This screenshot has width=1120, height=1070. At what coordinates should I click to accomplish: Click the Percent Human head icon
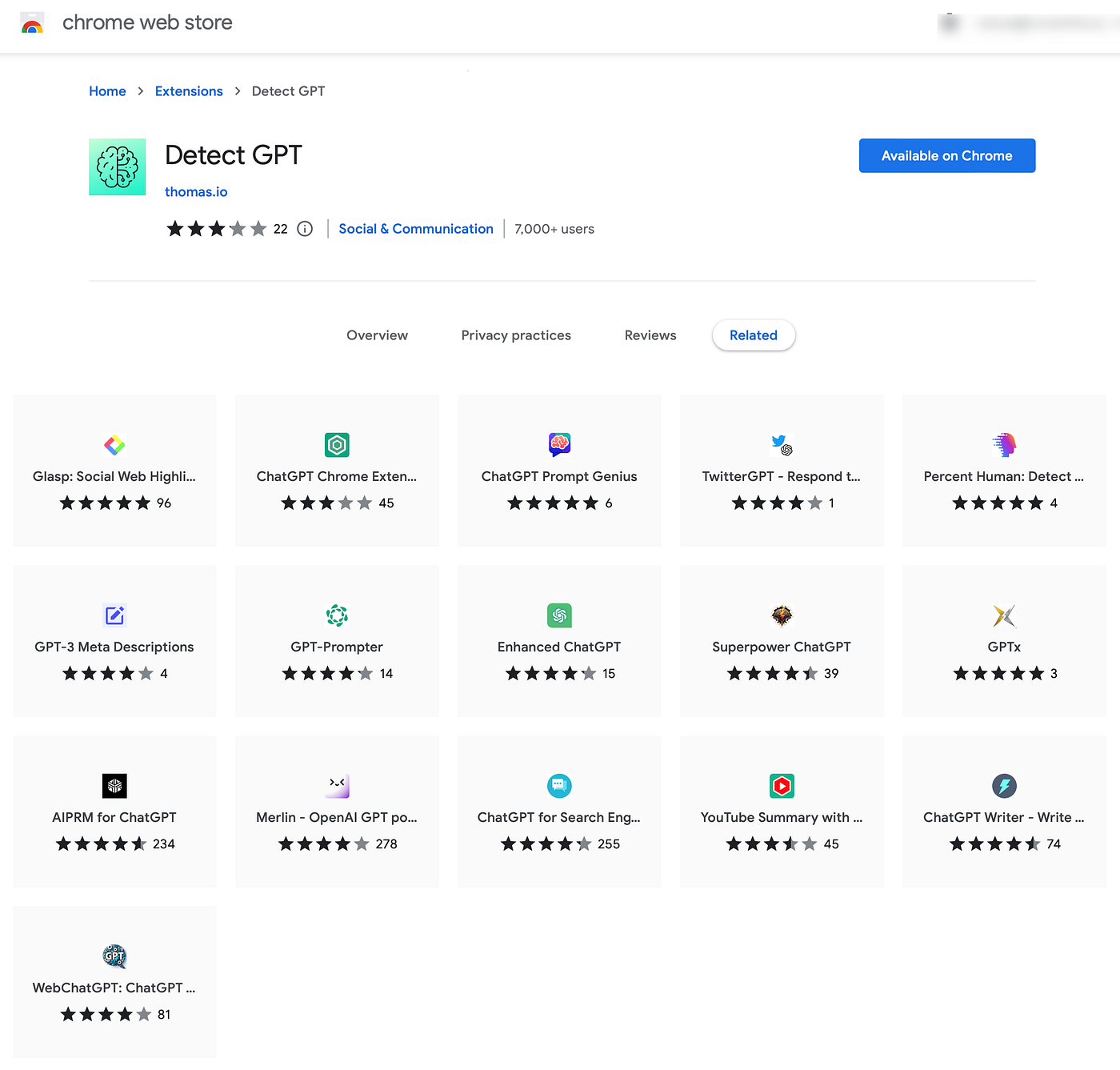[1004, 445]
